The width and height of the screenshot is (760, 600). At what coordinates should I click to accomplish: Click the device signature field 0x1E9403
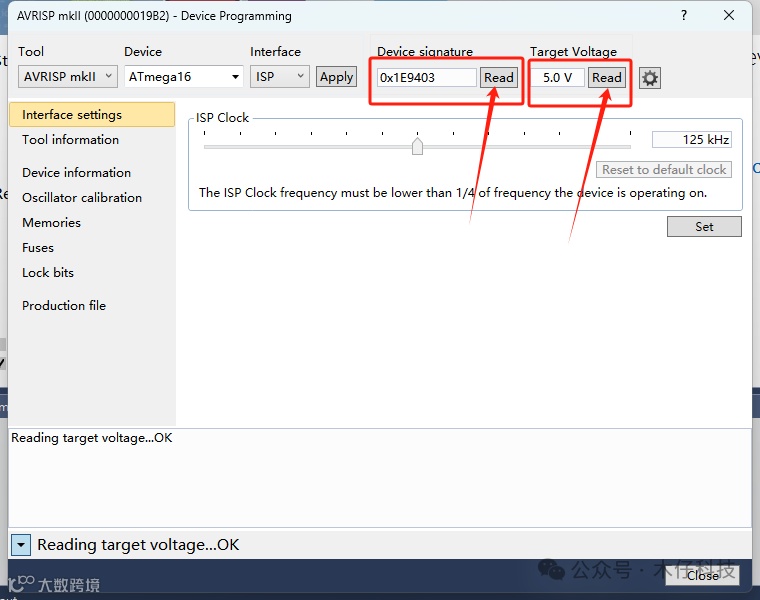[427, 78]
